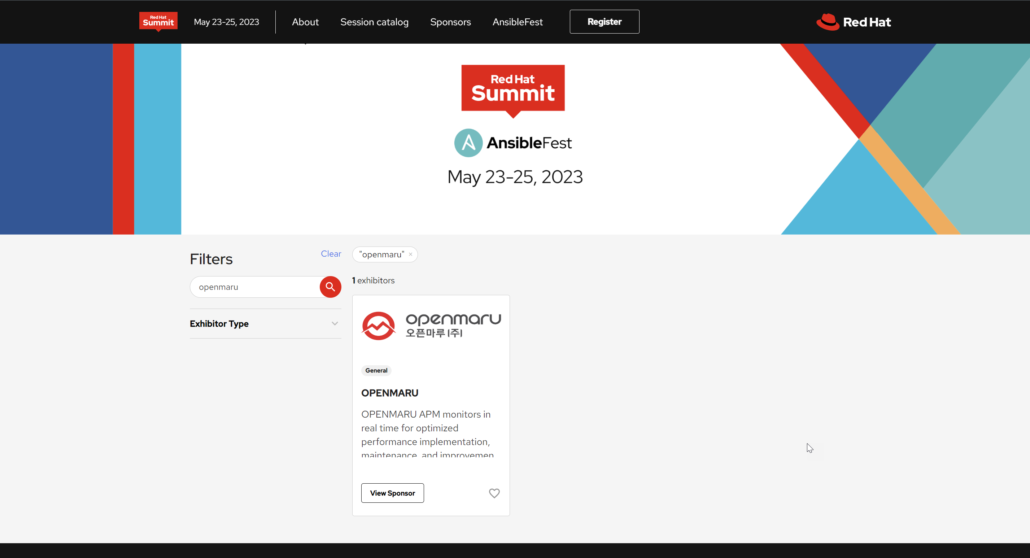Viewport: 1030px width, 558px height.
Task: Click the General tag on the card
Action: 376,370
